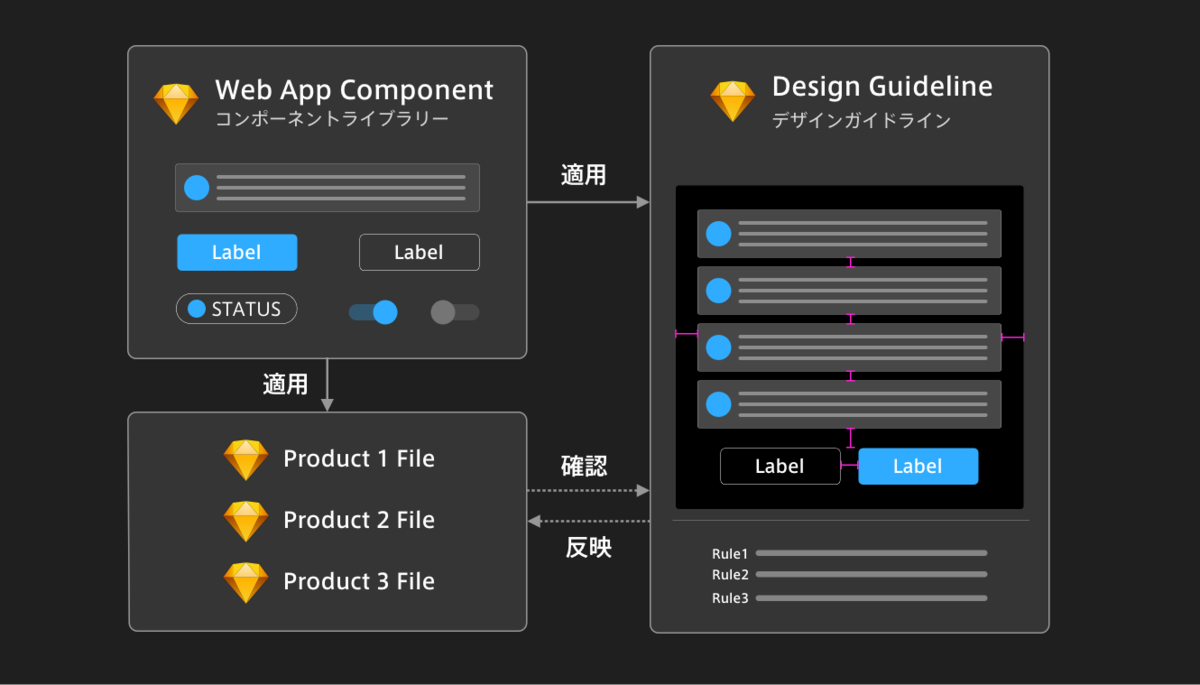Click the 確認 label above the dotted arrow
Image resolution: width=1200 pixels, height=685 pixels.
(584, 466)
